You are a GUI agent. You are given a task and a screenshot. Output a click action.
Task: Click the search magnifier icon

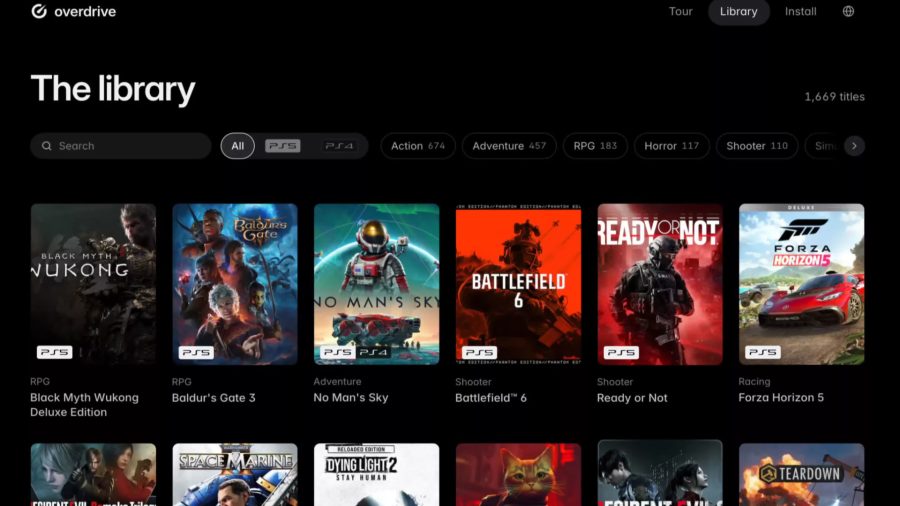(x=46, y=146)
